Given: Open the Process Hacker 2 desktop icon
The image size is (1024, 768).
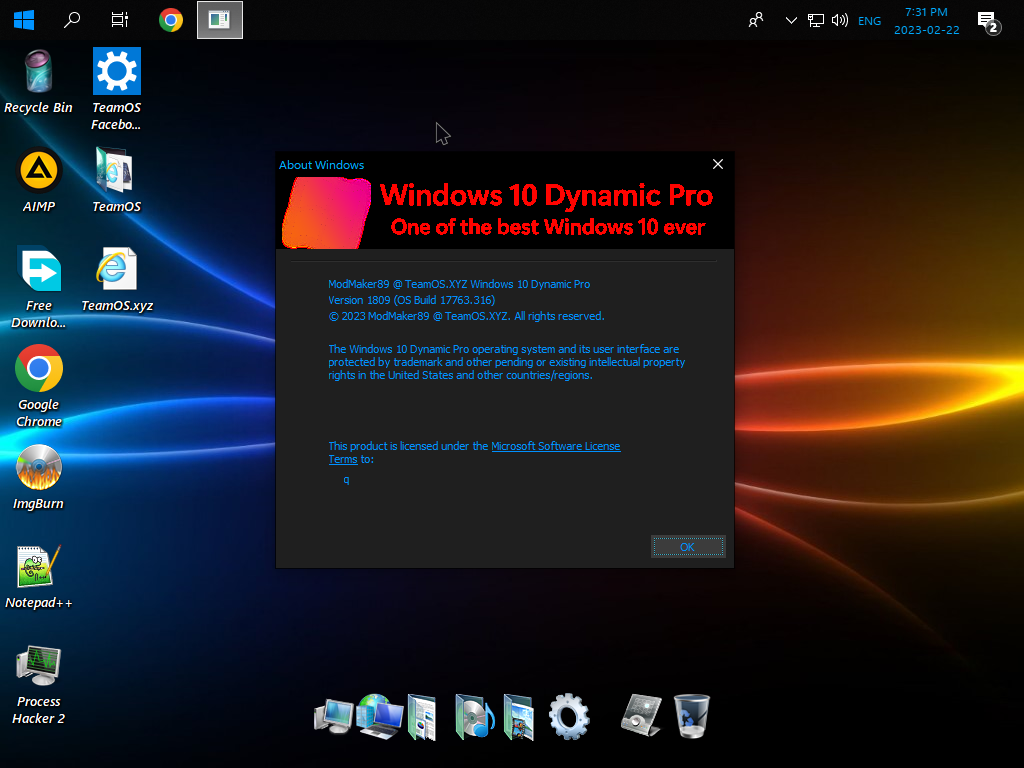Looking at the screenshot, I should [x=39, y=684].
